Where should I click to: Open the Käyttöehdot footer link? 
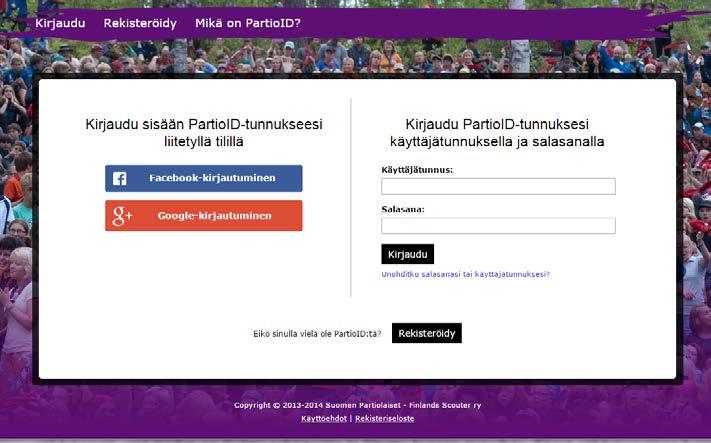324,419
